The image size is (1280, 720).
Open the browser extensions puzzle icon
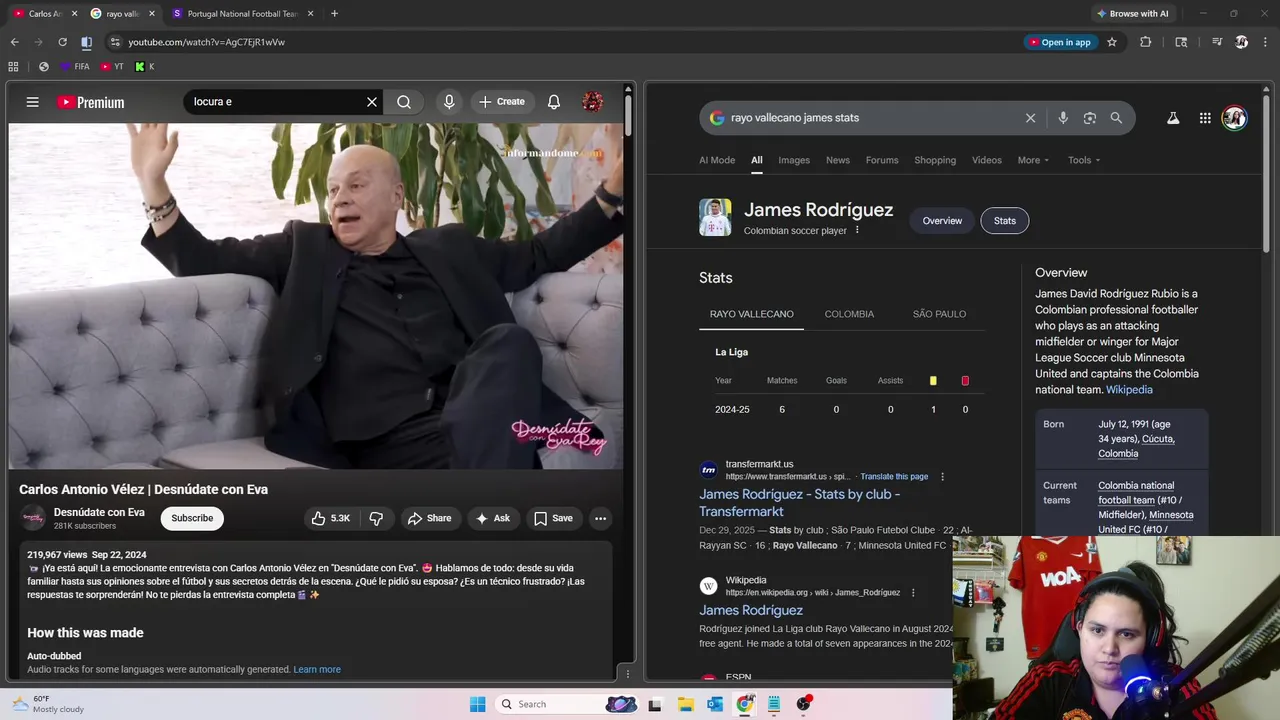[1146, 42]
